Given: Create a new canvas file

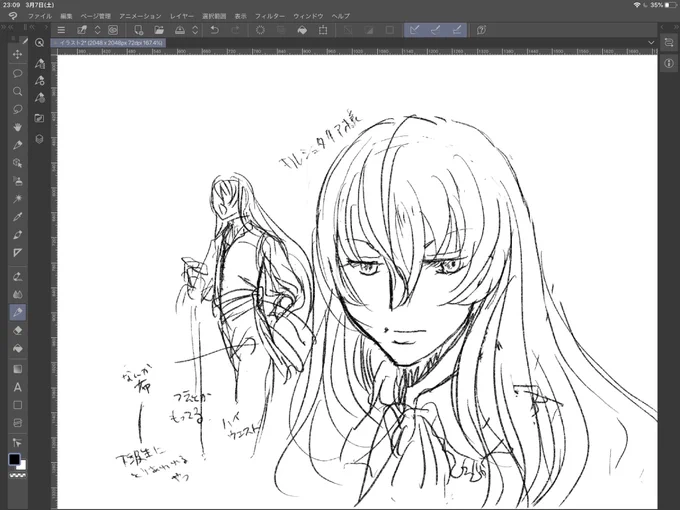Looking at the screenshot, I should [x=138, y=30].
